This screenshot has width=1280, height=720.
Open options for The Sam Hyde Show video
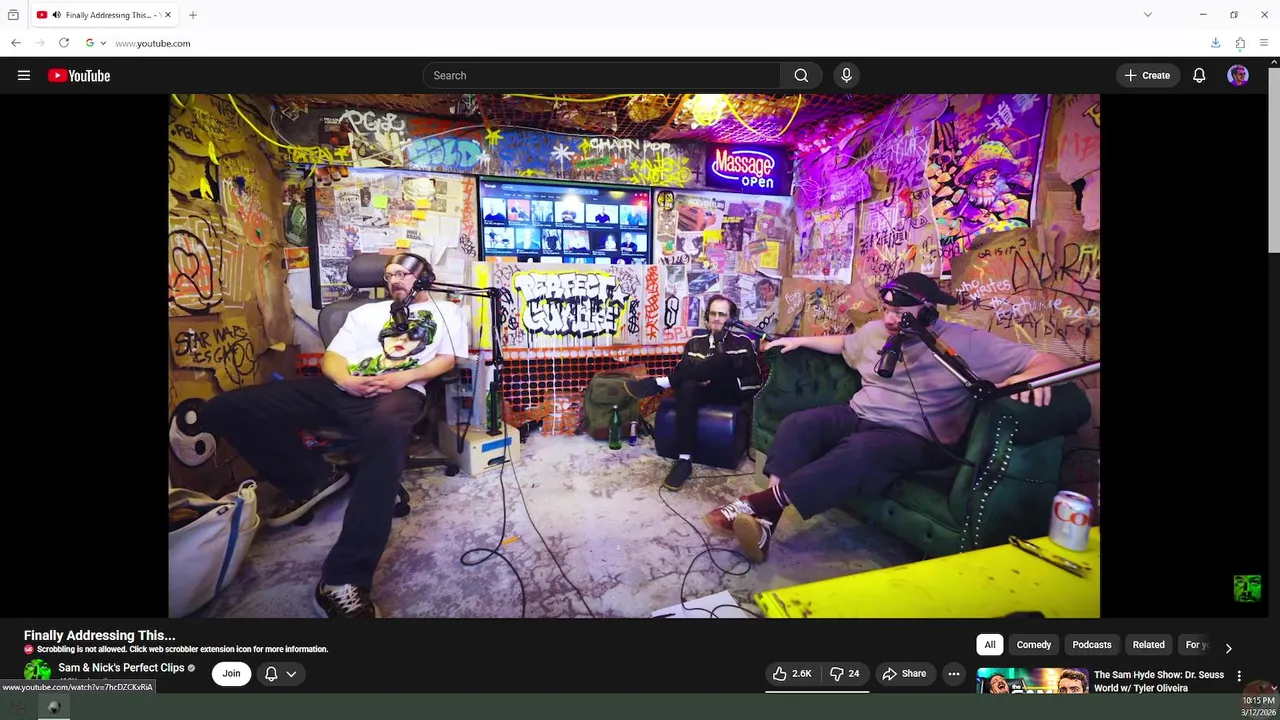pos(1239,676)
